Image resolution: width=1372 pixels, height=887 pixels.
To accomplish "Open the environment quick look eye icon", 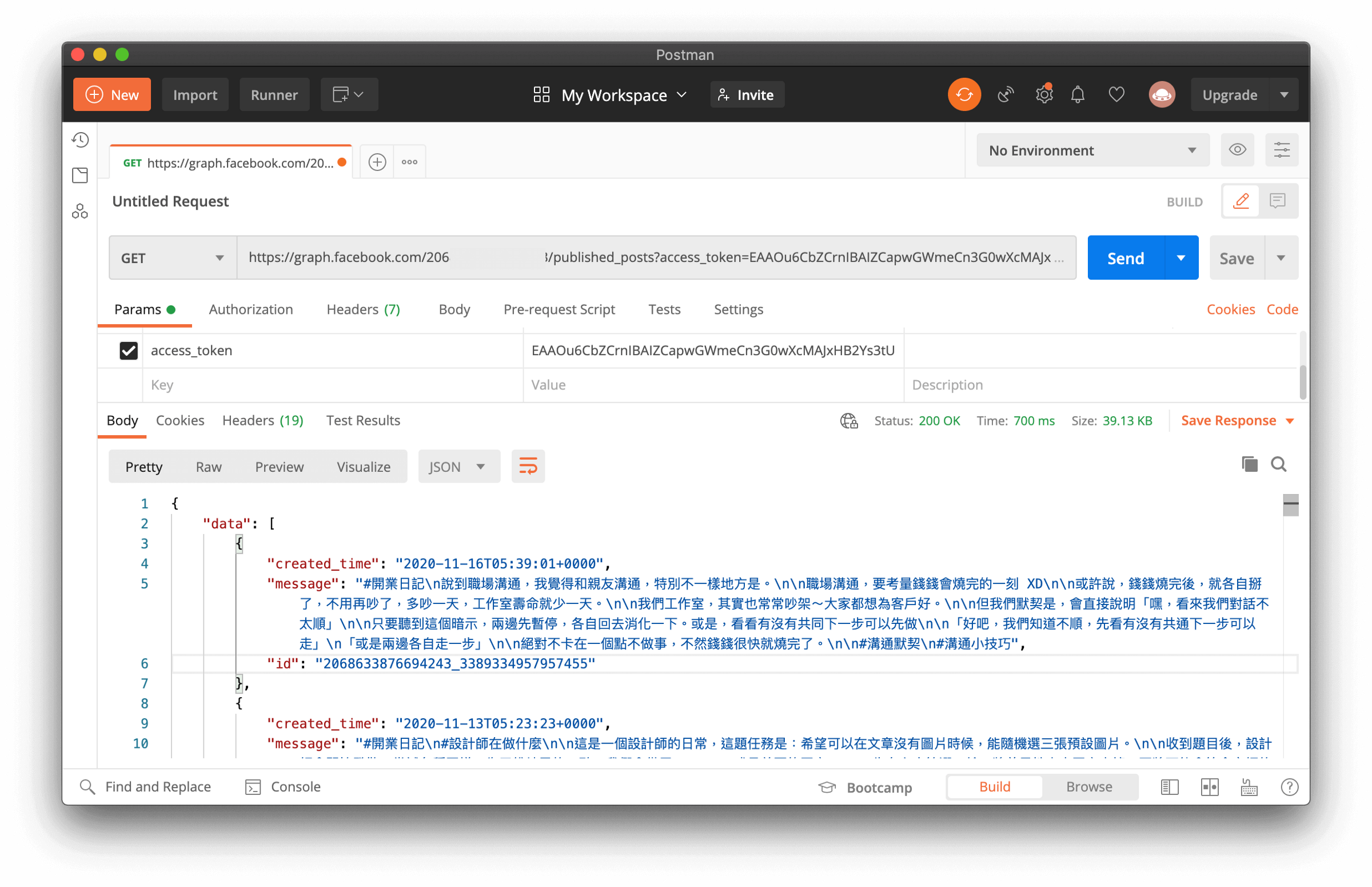I will coord(1237,150).
